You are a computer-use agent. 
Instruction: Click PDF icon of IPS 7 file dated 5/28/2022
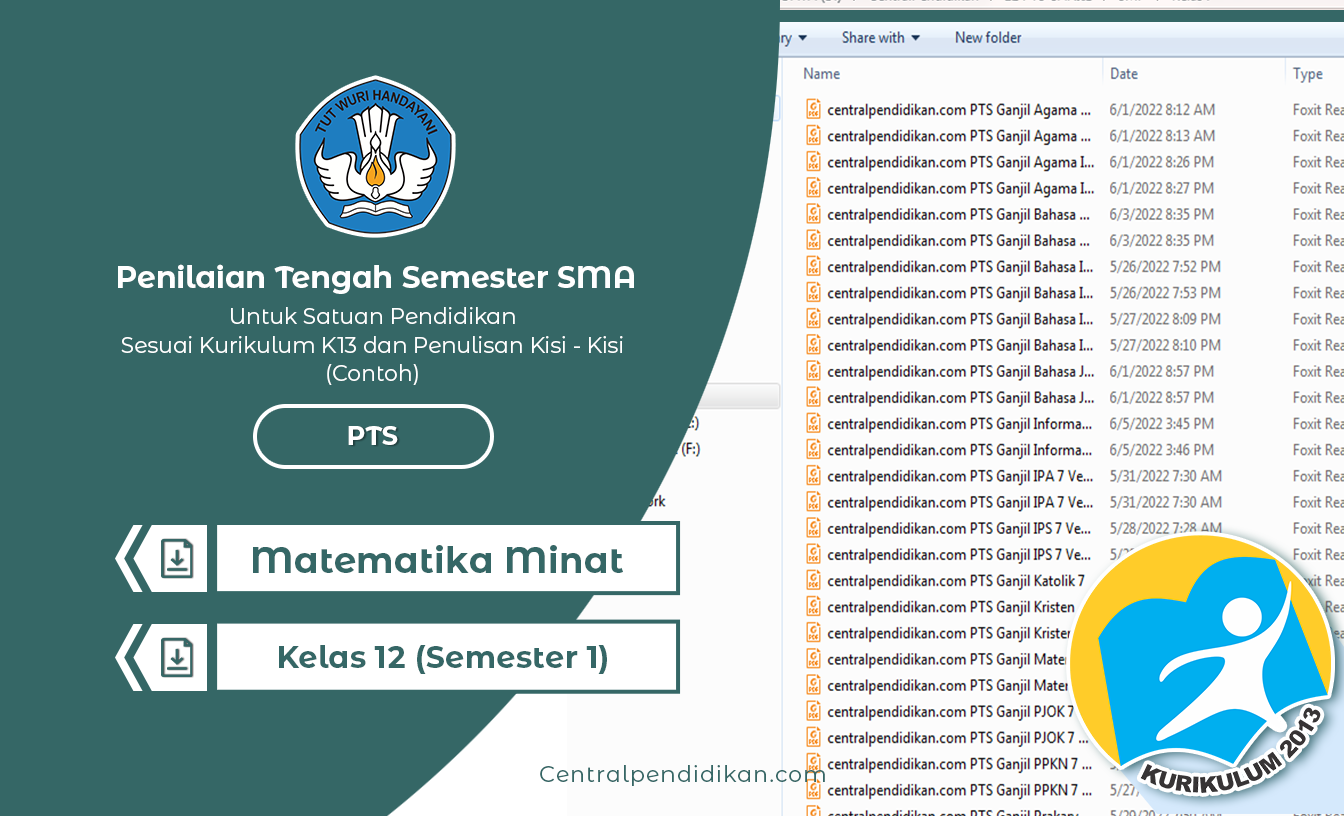tap(814, 528)
